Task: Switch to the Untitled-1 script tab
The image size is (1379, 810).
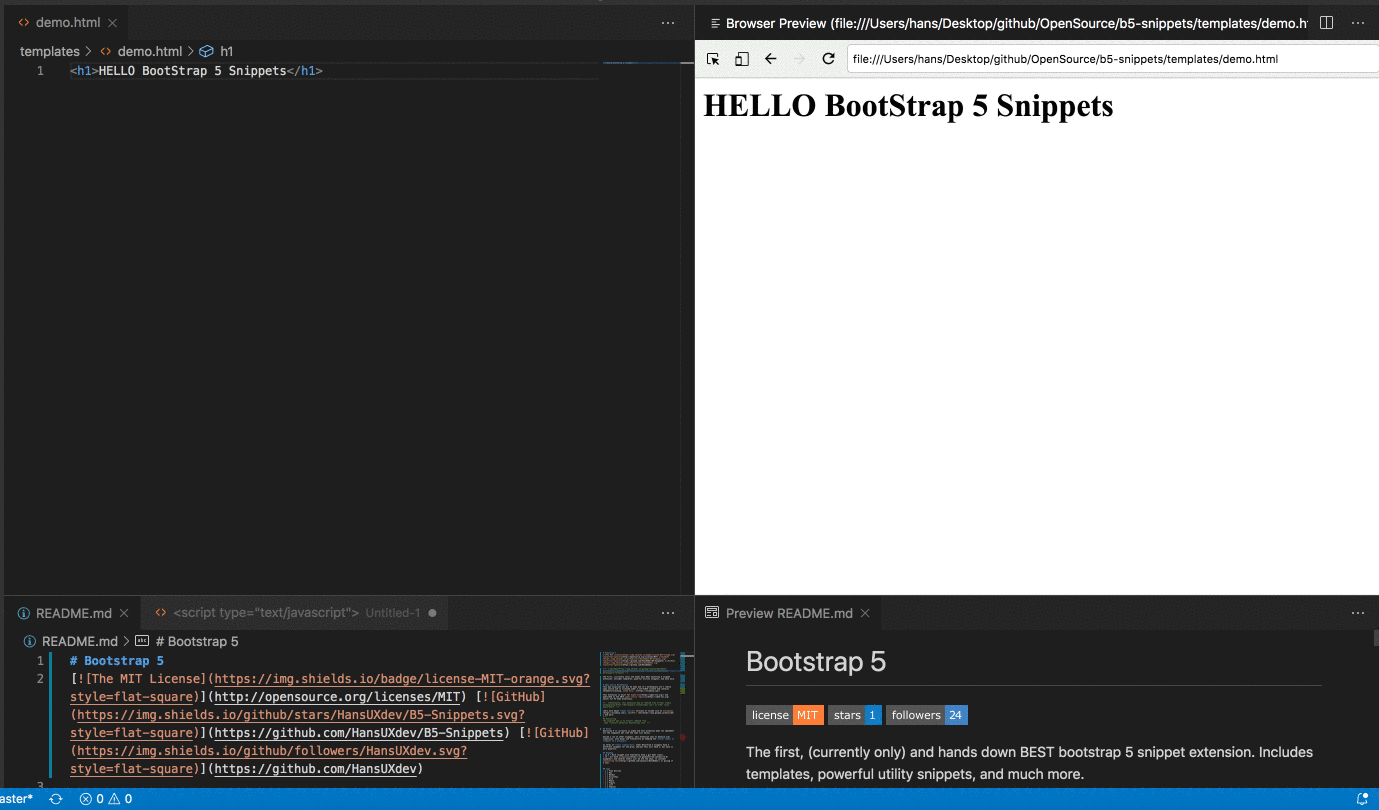Action: click(x=295, y=613)
